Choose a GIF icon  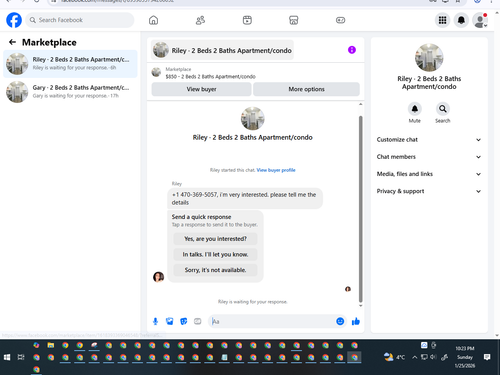[198, 321]
